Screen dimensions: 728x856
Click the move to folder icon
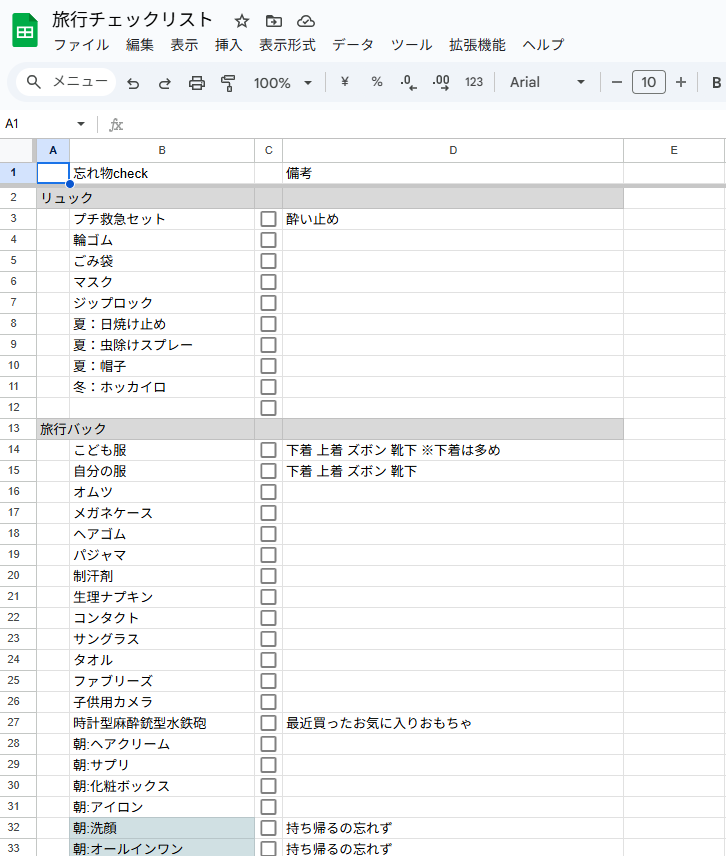(x=274, y=21)
